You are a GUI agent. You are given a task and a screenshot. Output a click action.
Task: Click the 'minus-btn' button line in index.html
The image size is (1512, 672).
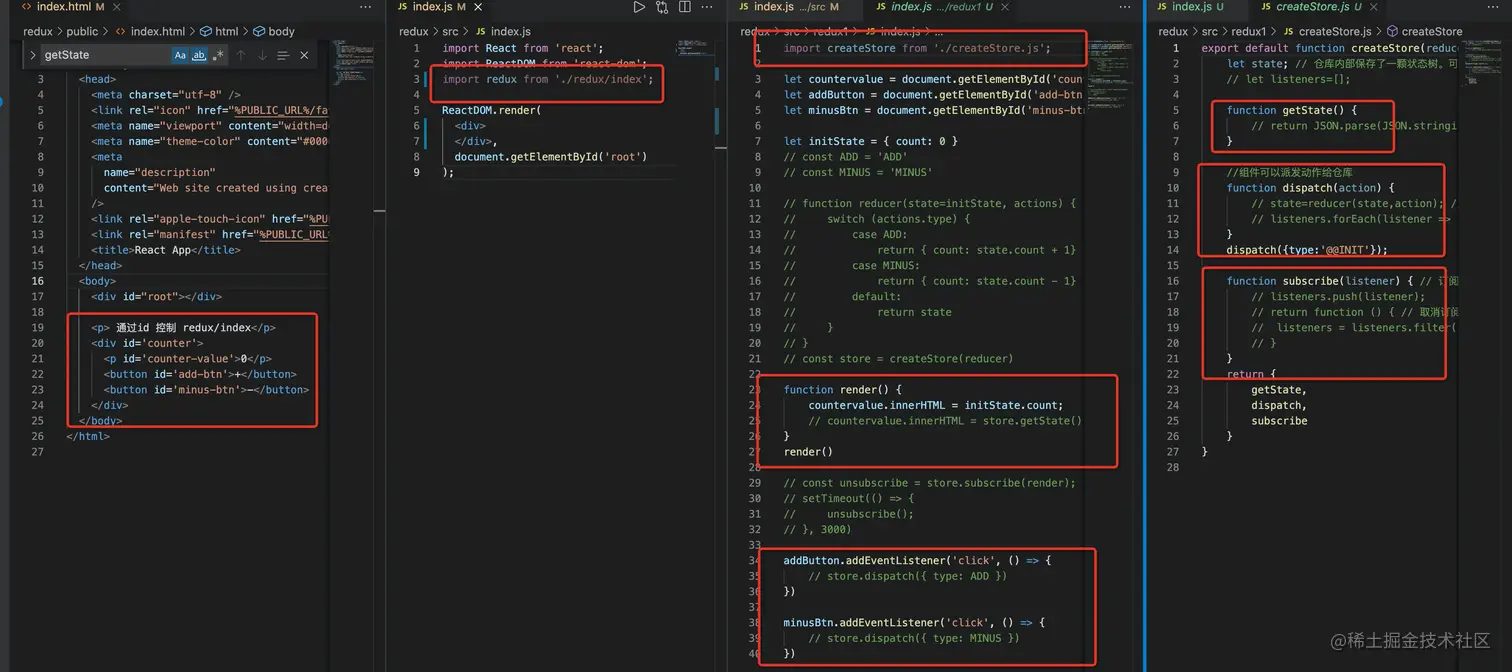click(x=206, y=390)
